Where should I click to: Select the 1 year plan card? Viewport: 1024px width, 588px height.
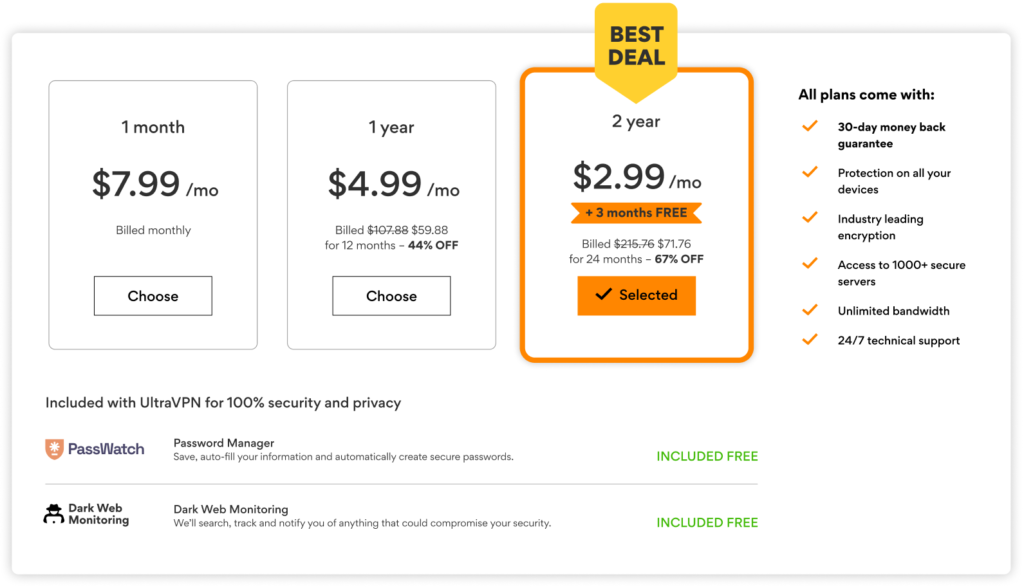tap(391, 215)
